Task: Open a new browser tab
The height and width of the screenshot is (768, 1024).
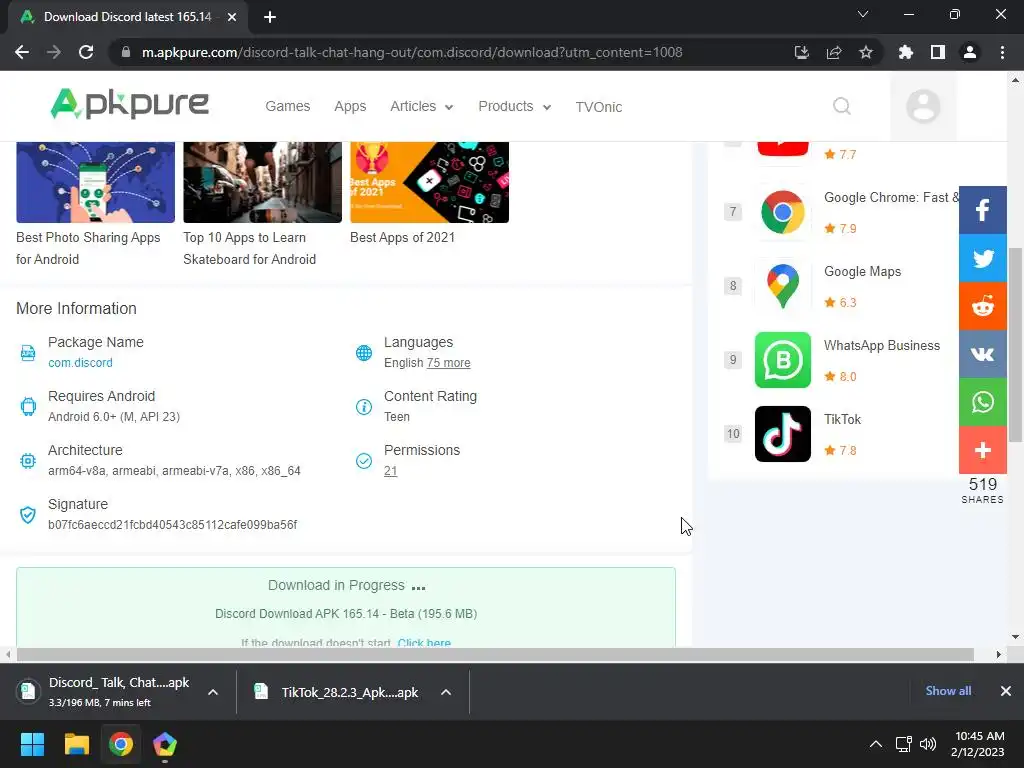Action: pyautogui.click(x=270, y=17)
